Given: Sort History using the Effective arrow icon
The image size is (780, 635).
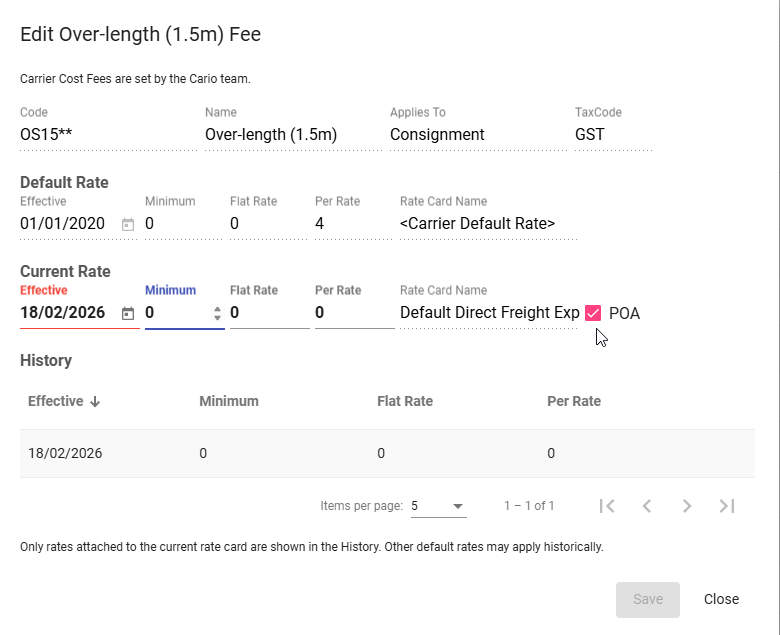Looking at the screenshot, I should 95,402.
